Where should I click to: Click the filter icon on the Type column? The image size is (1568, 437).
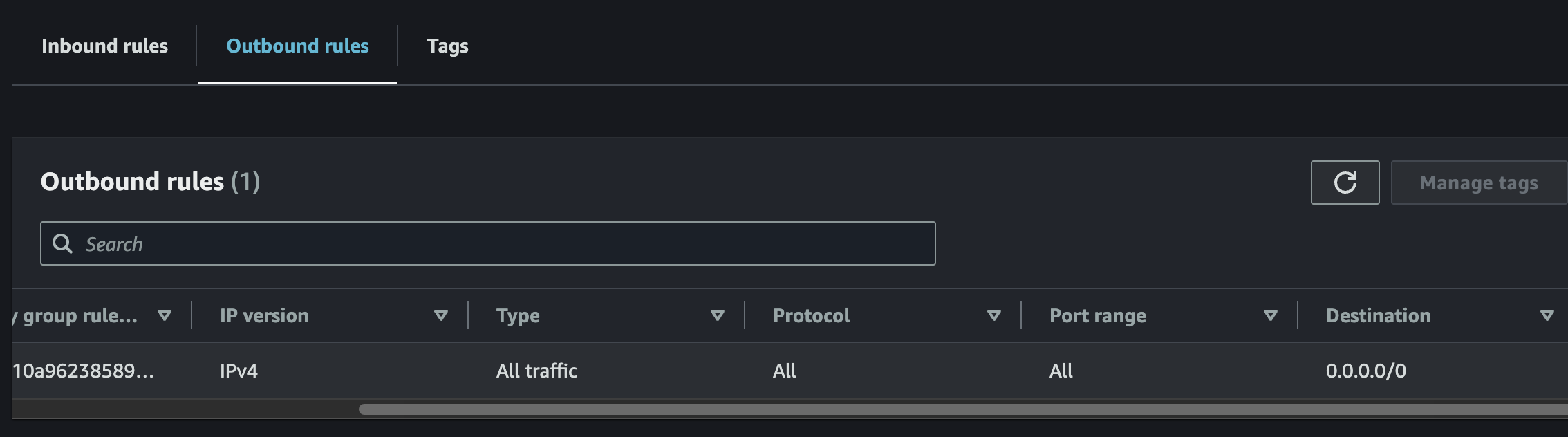click(x=717, y=315)
